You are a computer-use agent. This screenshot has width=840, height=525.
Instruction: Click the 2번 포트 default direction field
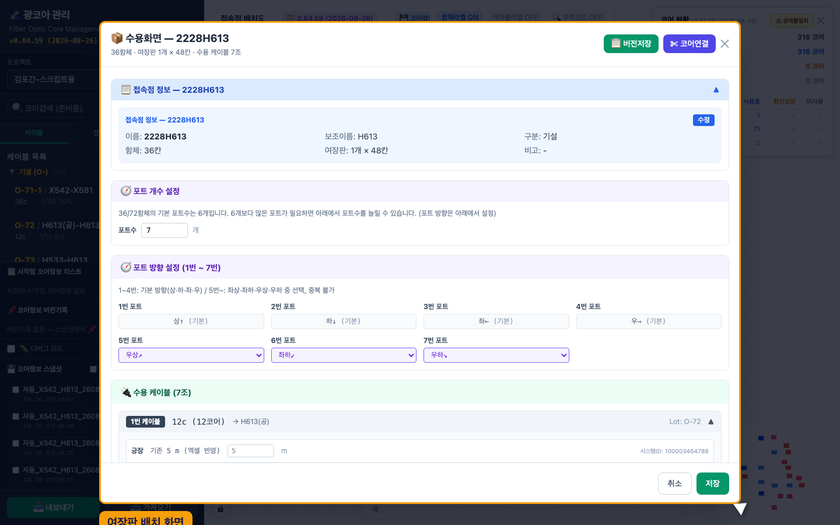click(x=343, y=321)
